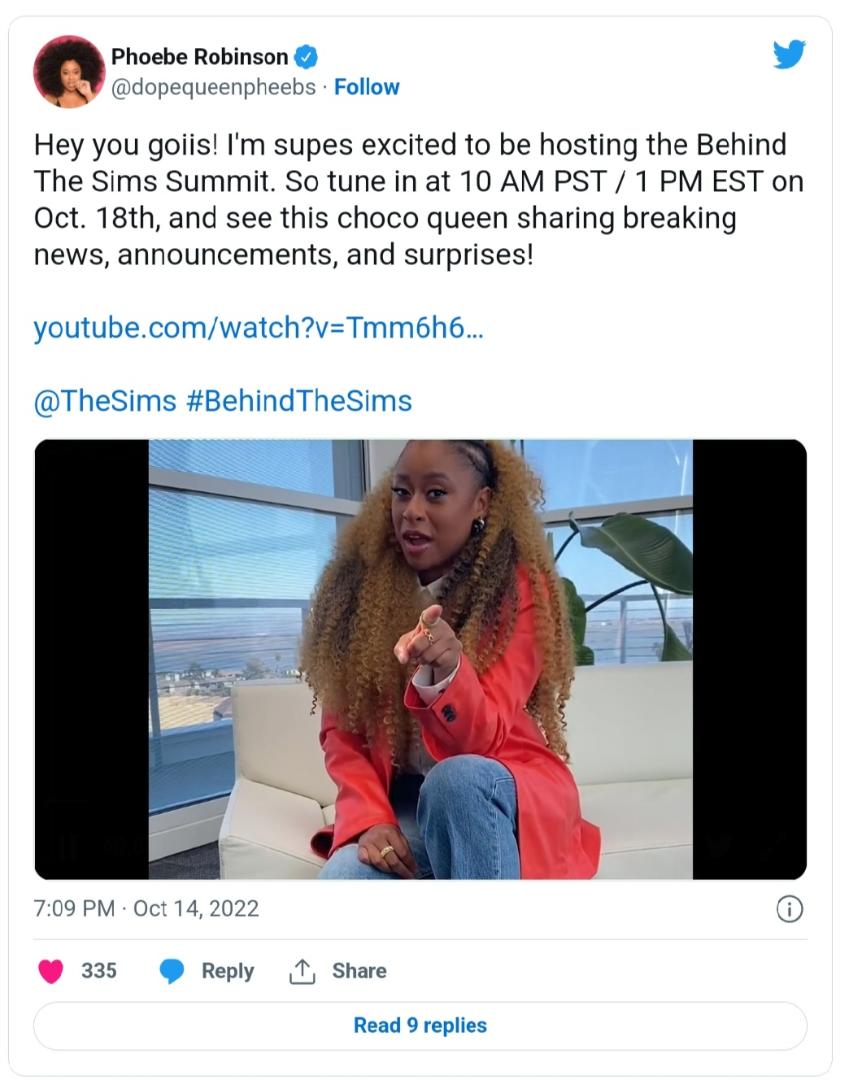Click the 335 likes count

point(99,971)
